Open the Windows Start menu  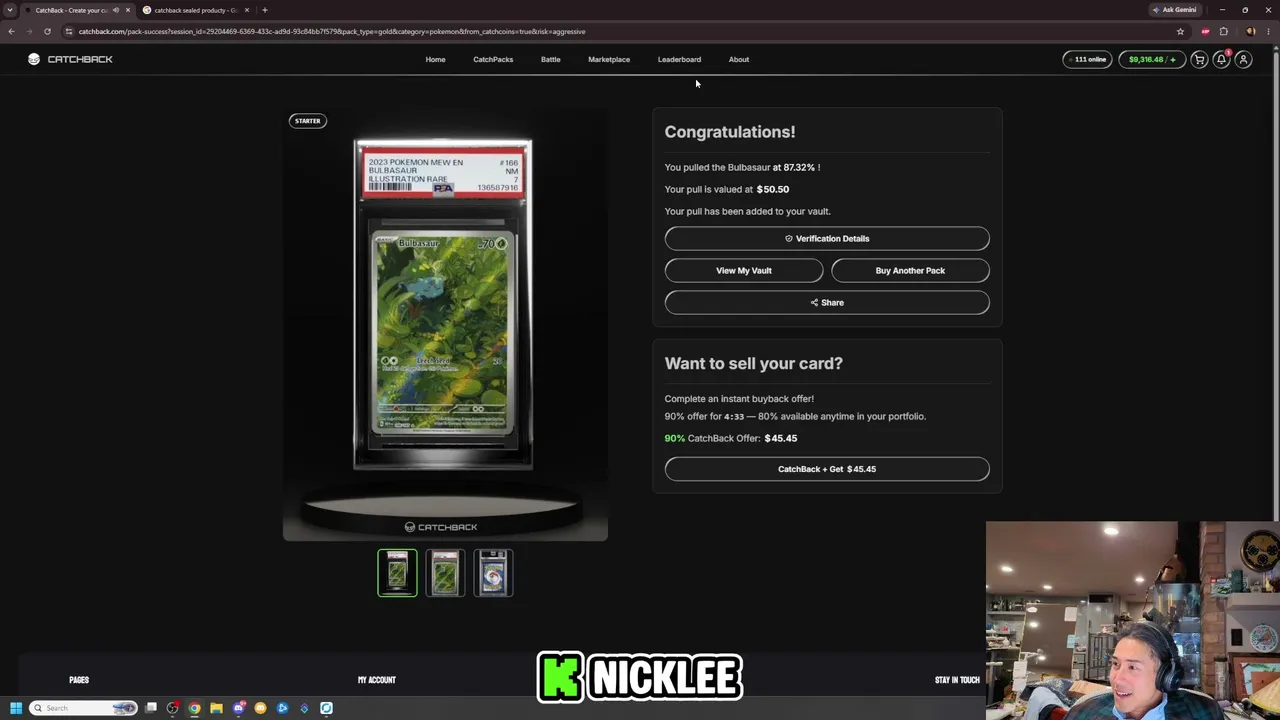pyautogui.click(x=15, y=708)
